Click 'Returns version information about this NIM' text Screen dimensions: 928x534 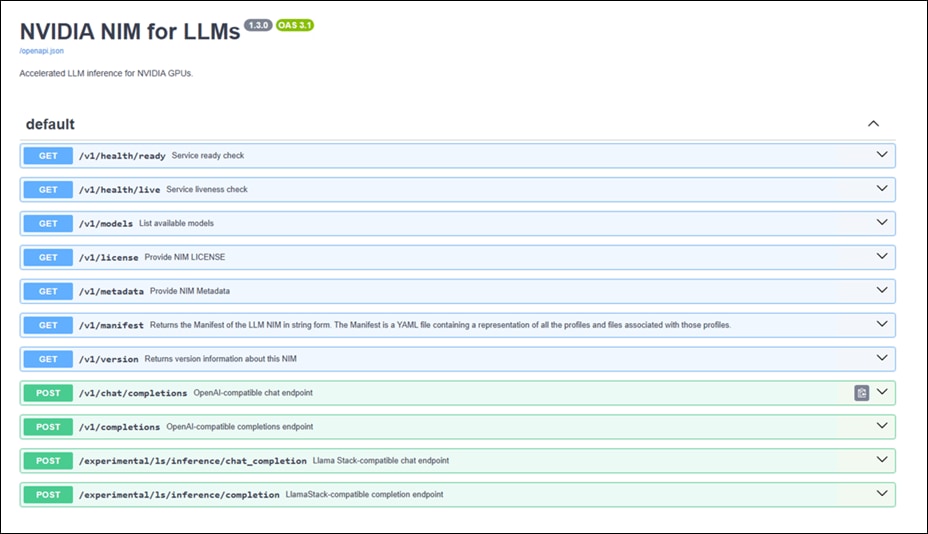tap(221, 358)
